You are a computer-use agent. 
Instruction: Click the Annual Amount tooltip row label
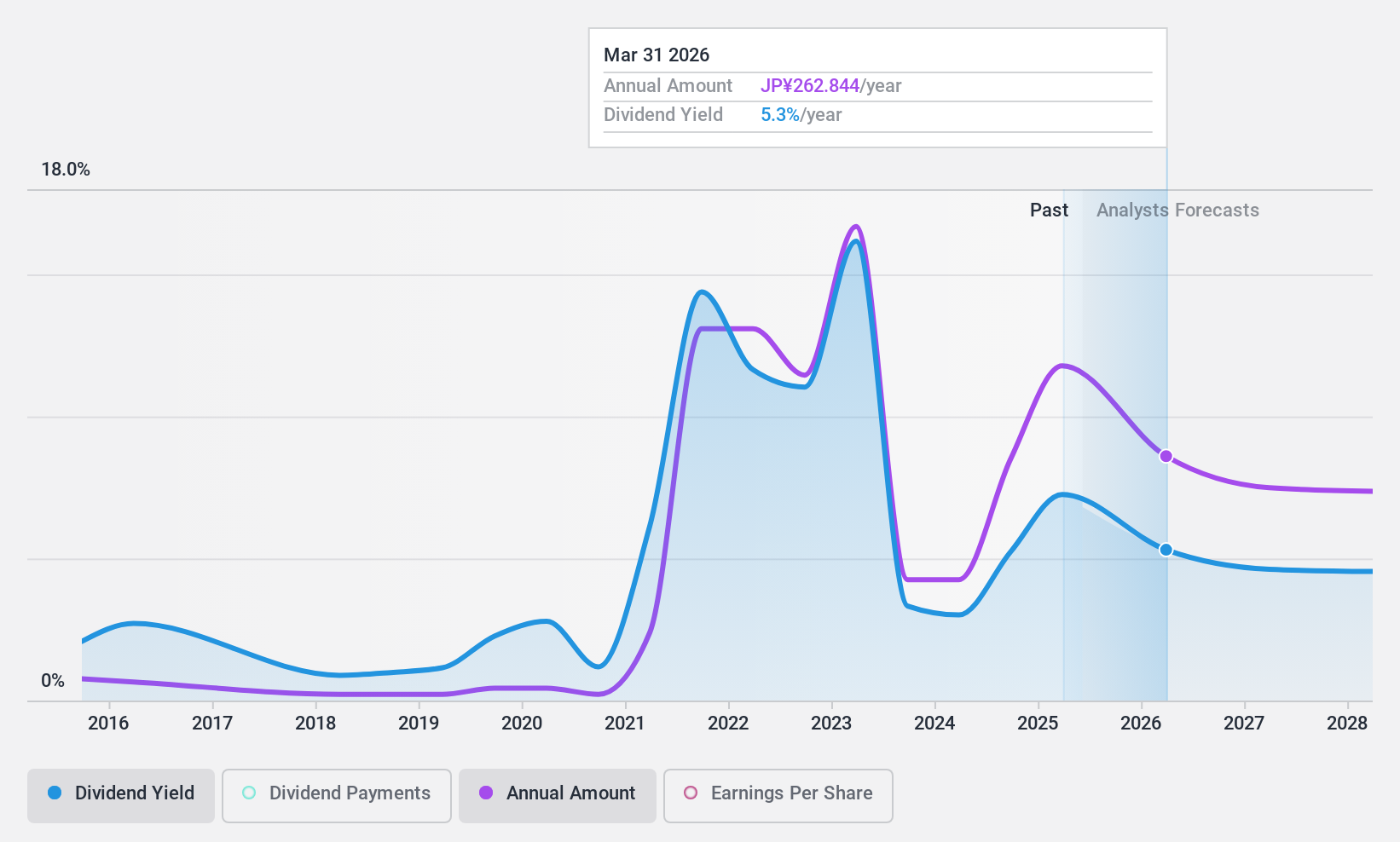(x=668, y=86)
